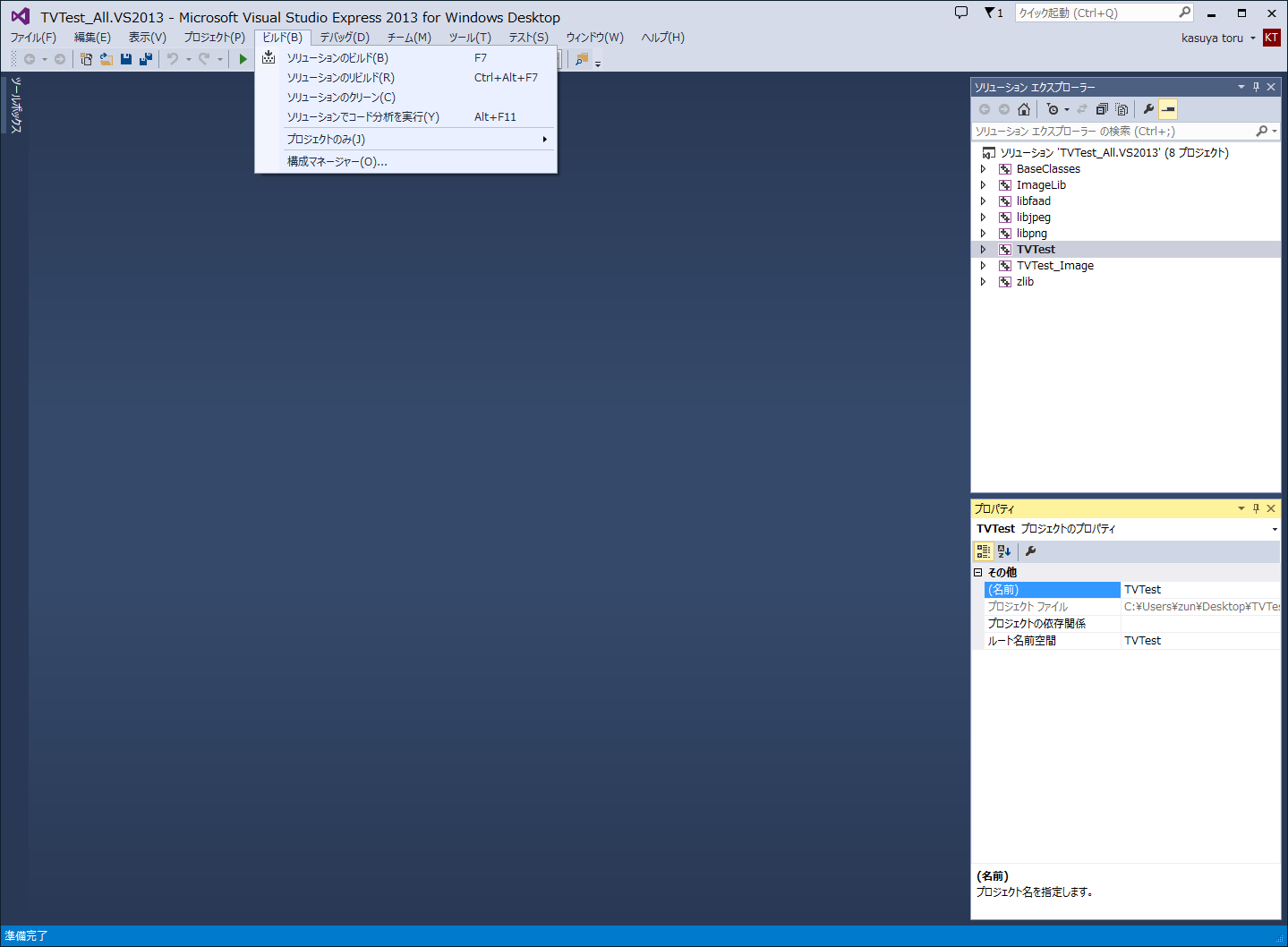
Task: Expand the TVTest project node
Action: 983,250
